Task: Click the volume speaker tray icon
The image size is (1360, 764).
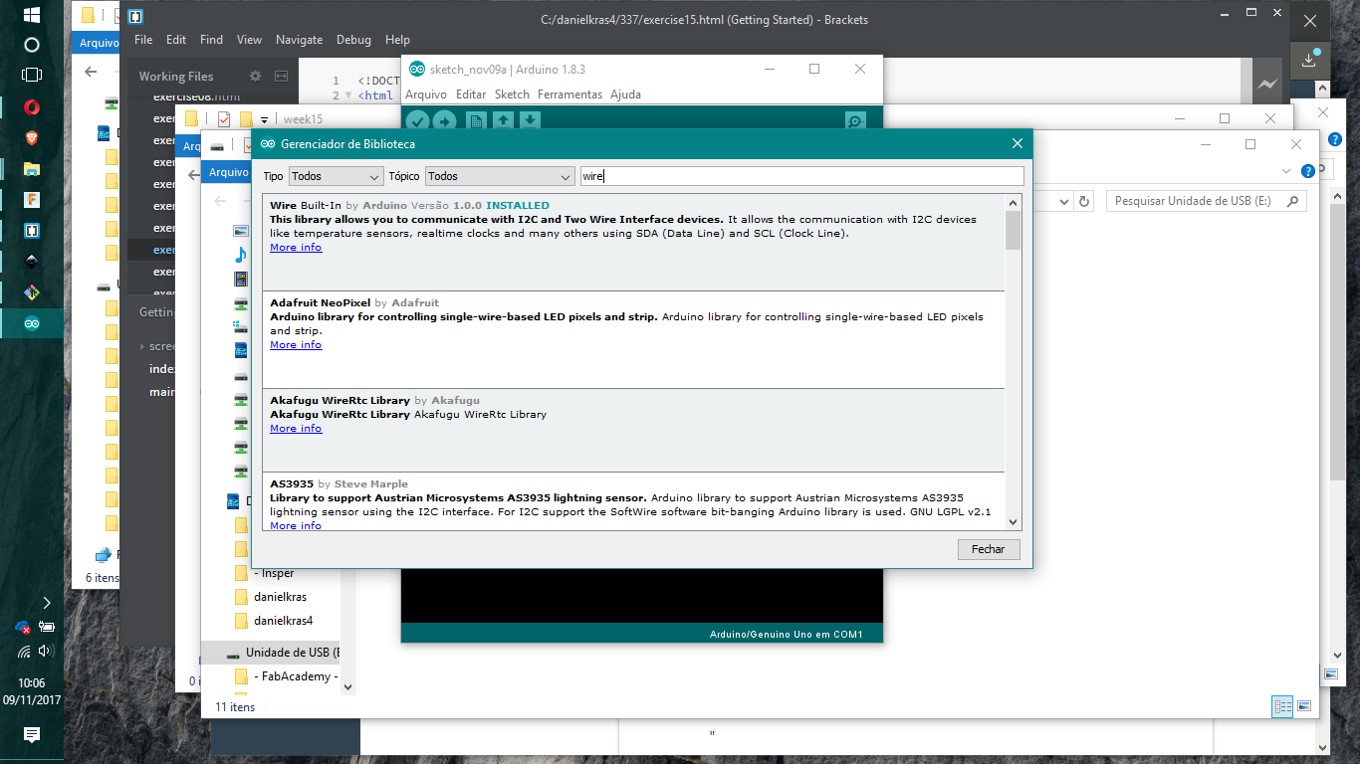Action: (x=45, y=651)
